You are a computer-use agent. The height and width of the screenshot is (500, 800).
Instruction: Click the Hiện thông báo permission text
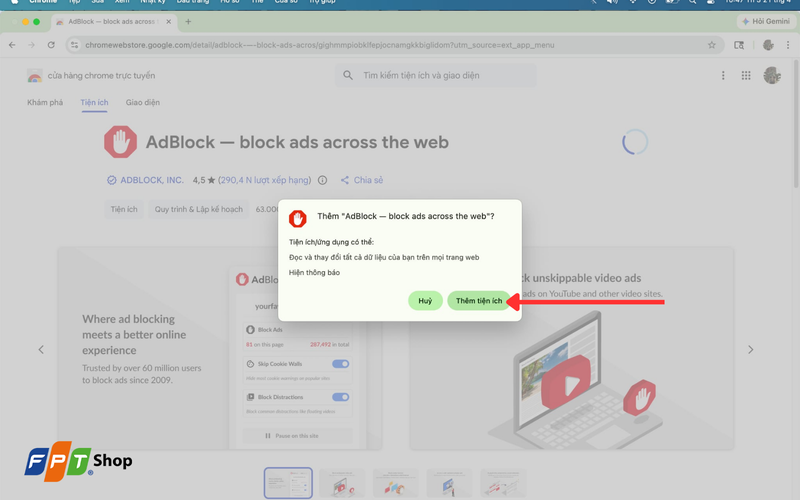point(314,272)
